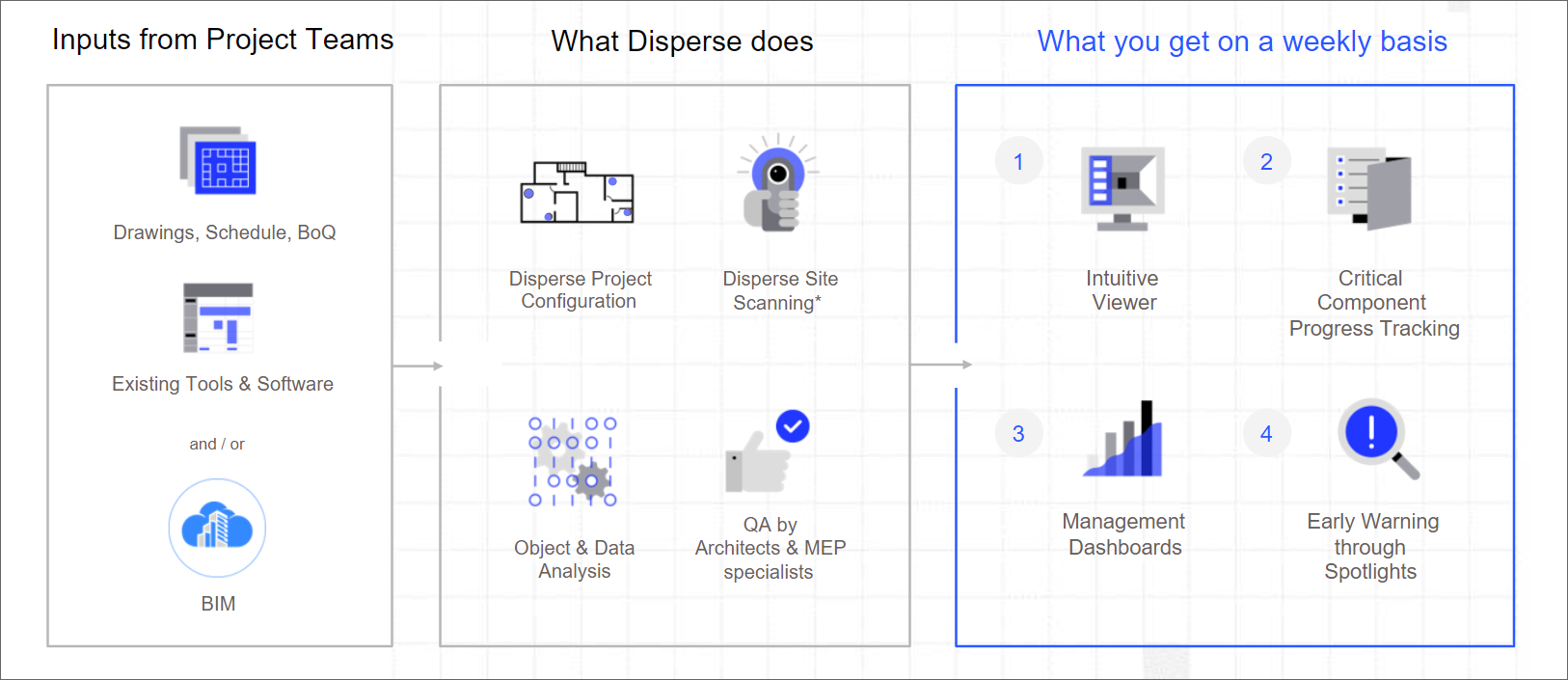The width and height of the screenshot is (1568, 680).
Task: Click the "Inputs from Project Teams" heading
Action: [223, 40]
